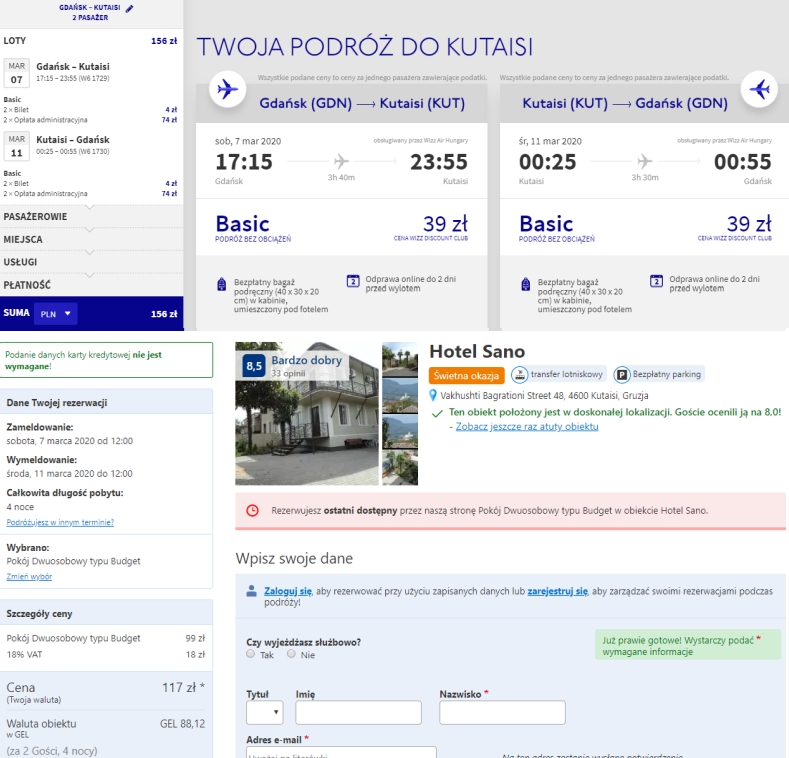Click the online check-in calendar icon in outbound card
The image size is (789, 758).
point(353,281)
